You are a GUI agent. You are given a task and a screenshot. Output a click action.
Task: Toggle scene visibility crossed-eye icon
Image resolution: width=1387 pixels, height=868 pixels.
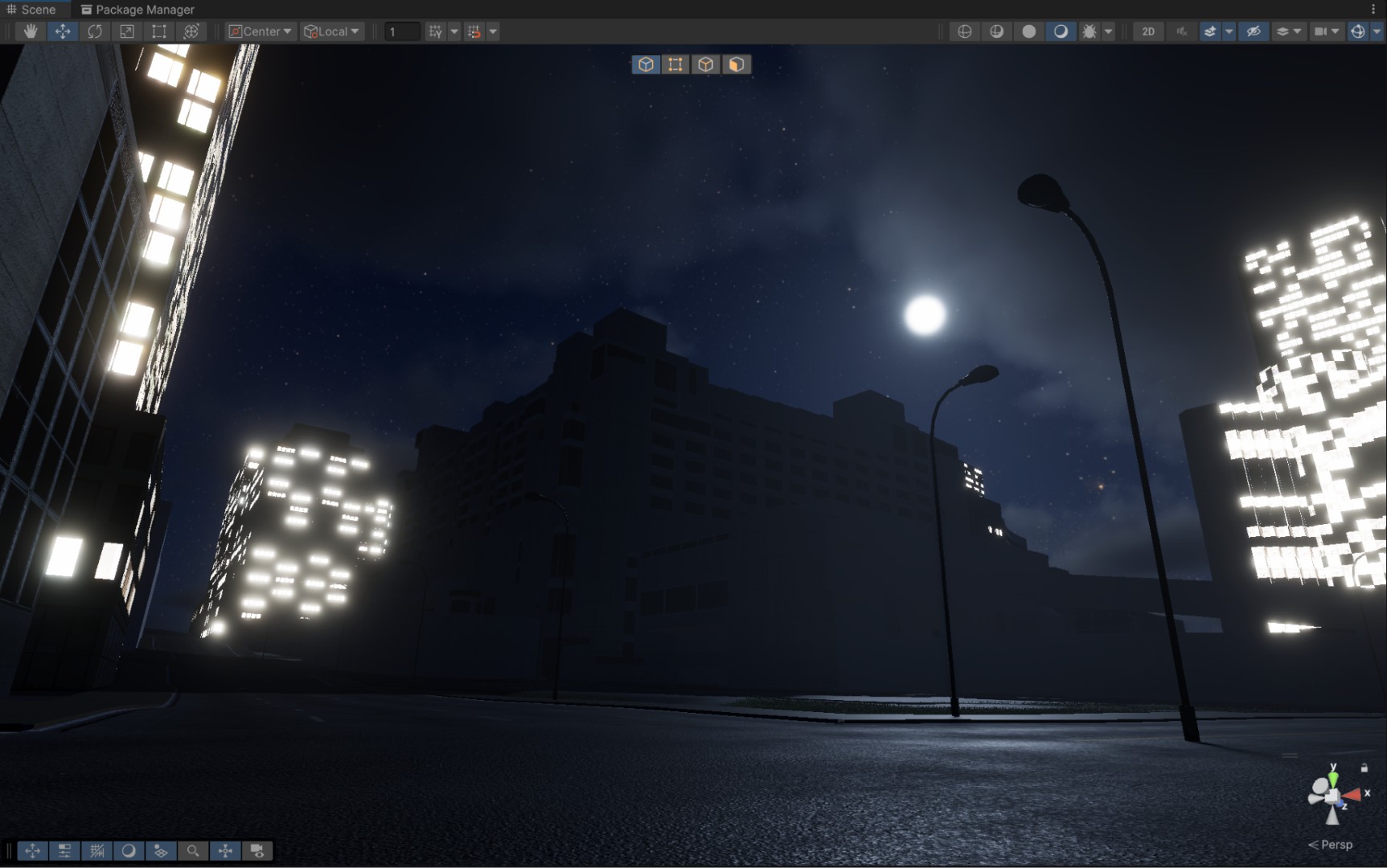tap(1253, 31)
